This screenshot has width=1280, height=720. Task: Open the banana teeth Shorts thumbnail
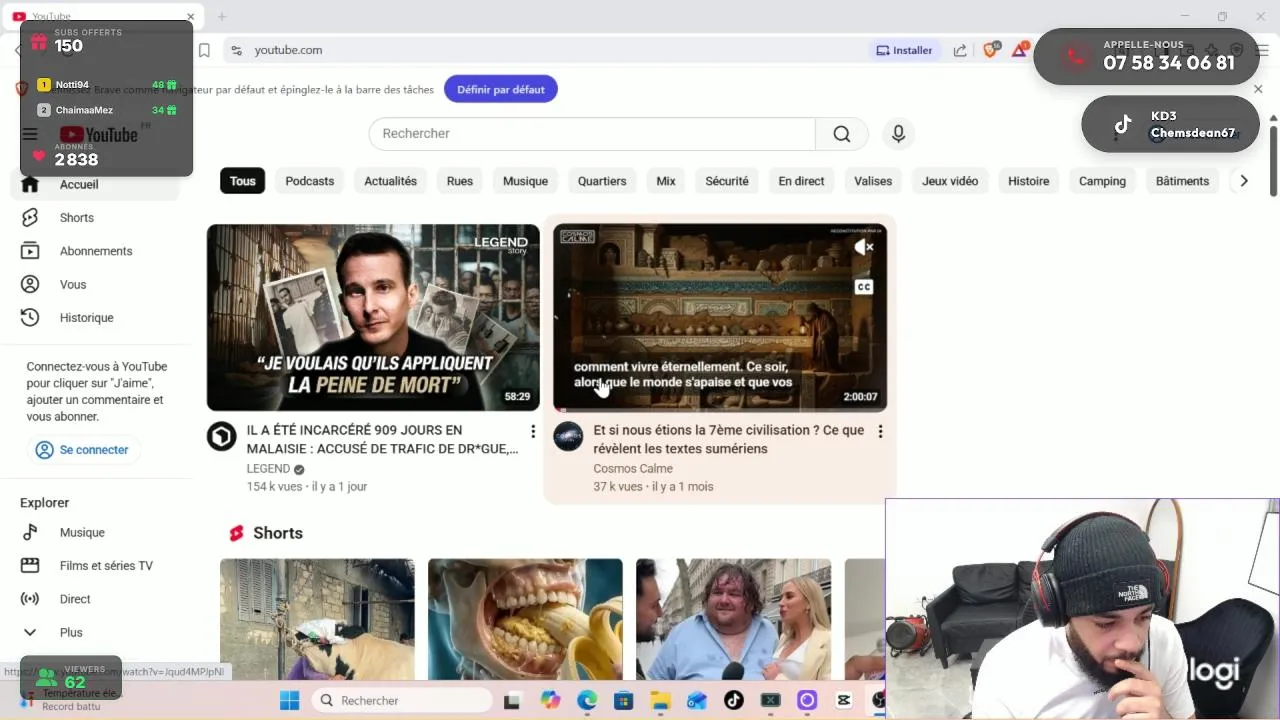pyautogui.click(x=525, y=619)
